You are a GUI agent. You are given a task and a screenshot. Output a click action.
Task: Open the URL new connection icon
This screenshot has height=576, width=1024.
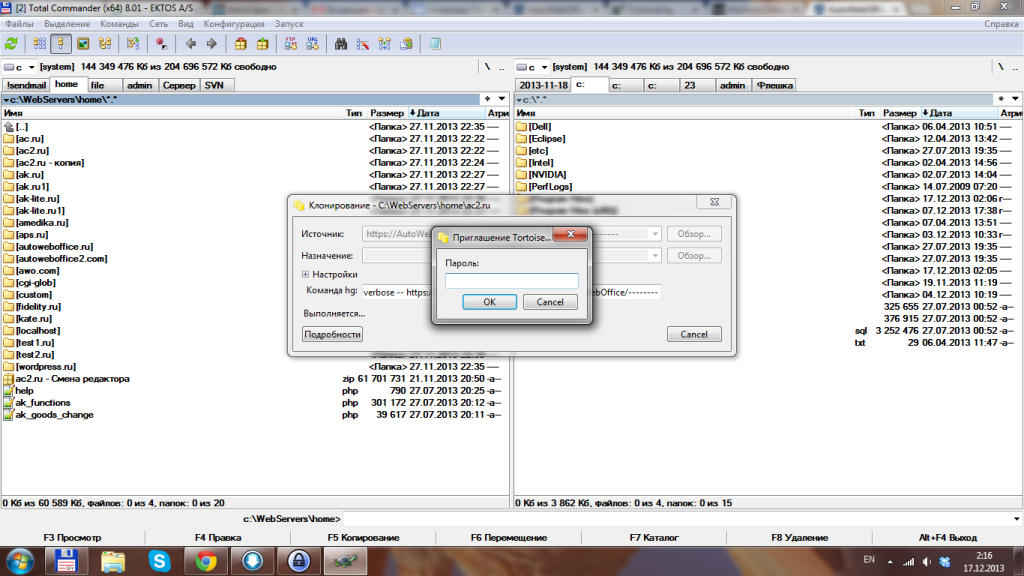313,44
